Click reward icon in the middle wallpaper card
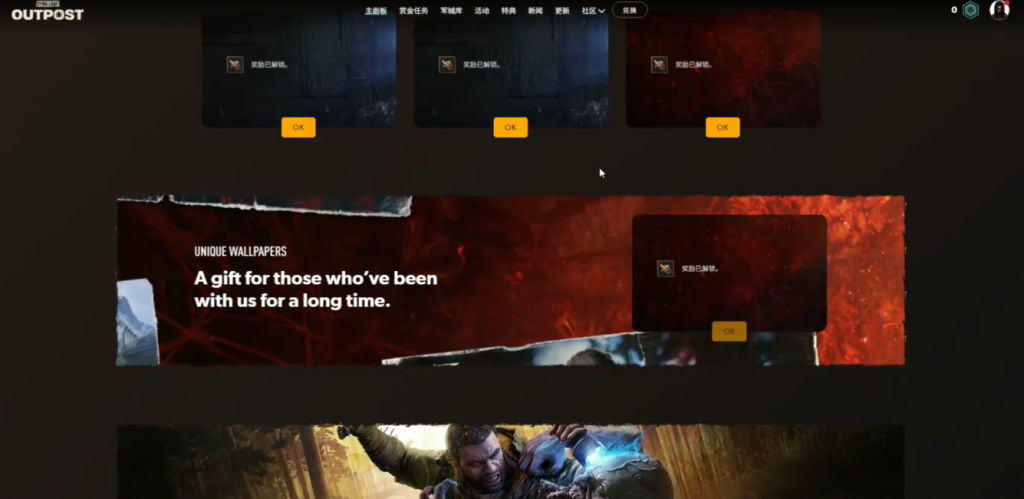 (447, 65)
